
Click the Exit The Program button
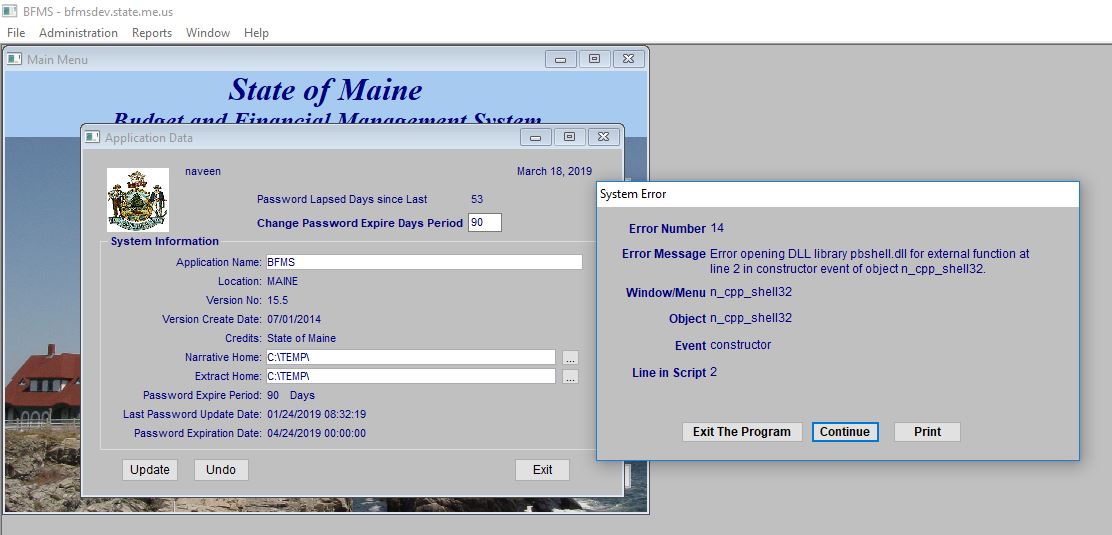pyautogui.click(x=742, y=432)
